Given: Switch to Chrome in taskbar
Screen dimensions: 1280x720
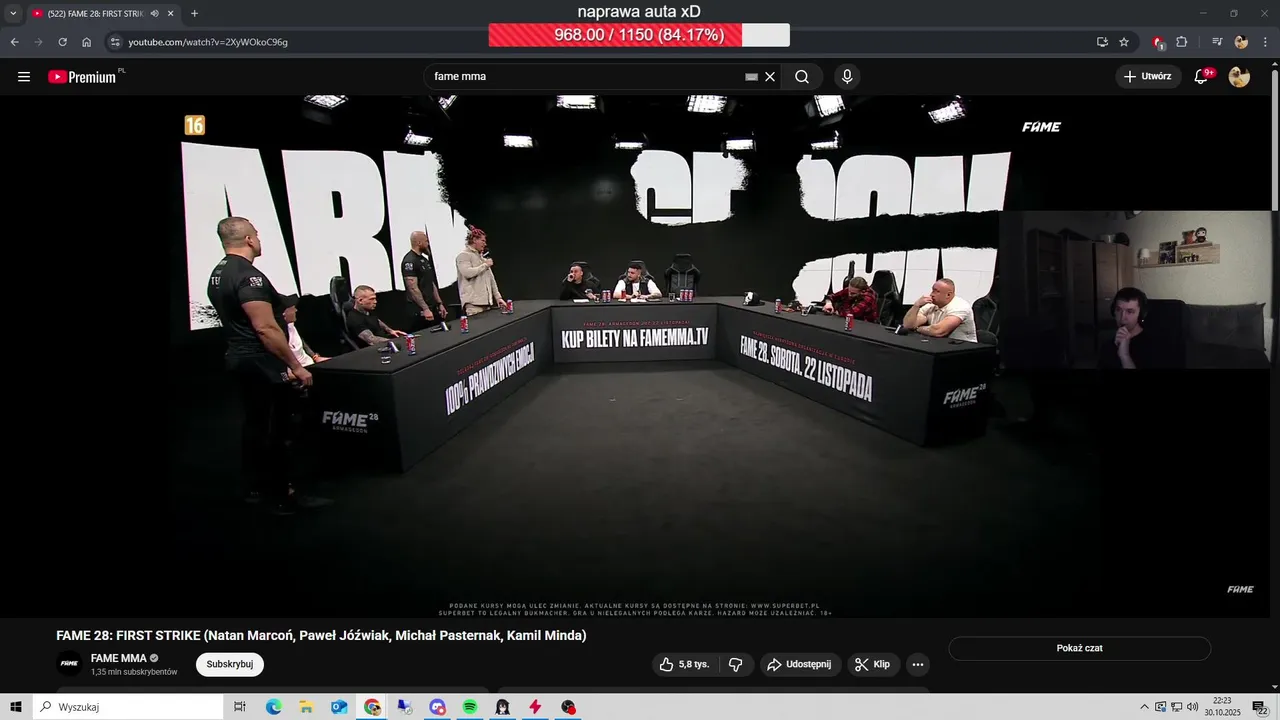Looking at the screenshot, I should tap(372, 707).
